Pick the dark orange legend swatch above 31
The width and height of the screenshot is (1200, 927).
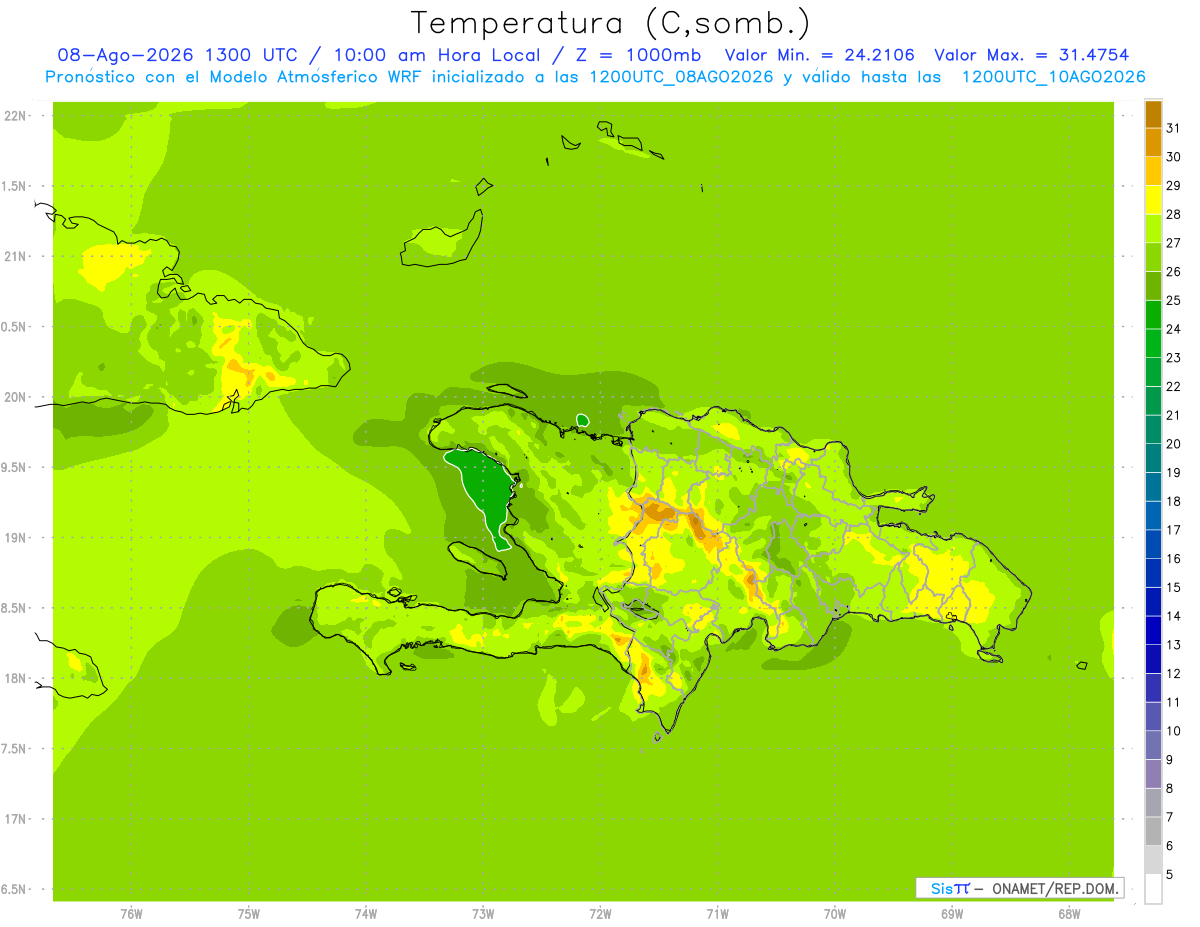pyautogui.click(x=1153, y=114)
